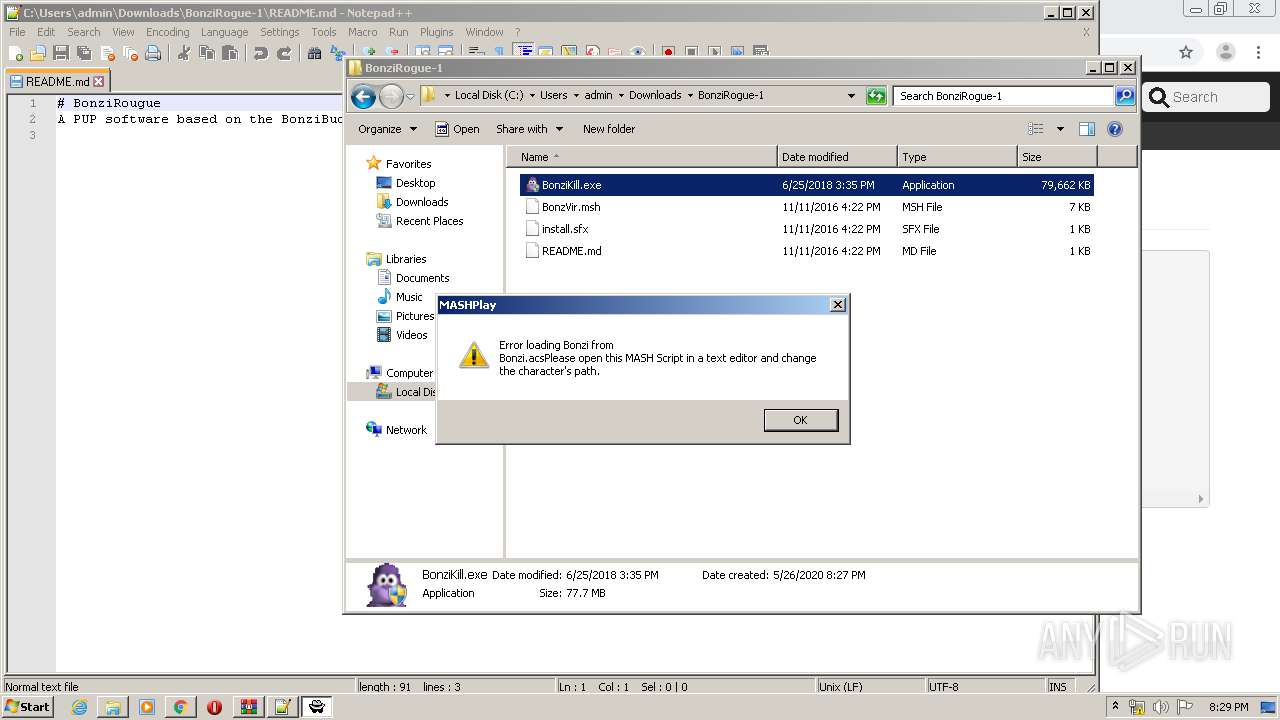Click the Print icon in Notepad++ toolbar
The width and height of the screenshot is (1280, 720).
point(153,53)
